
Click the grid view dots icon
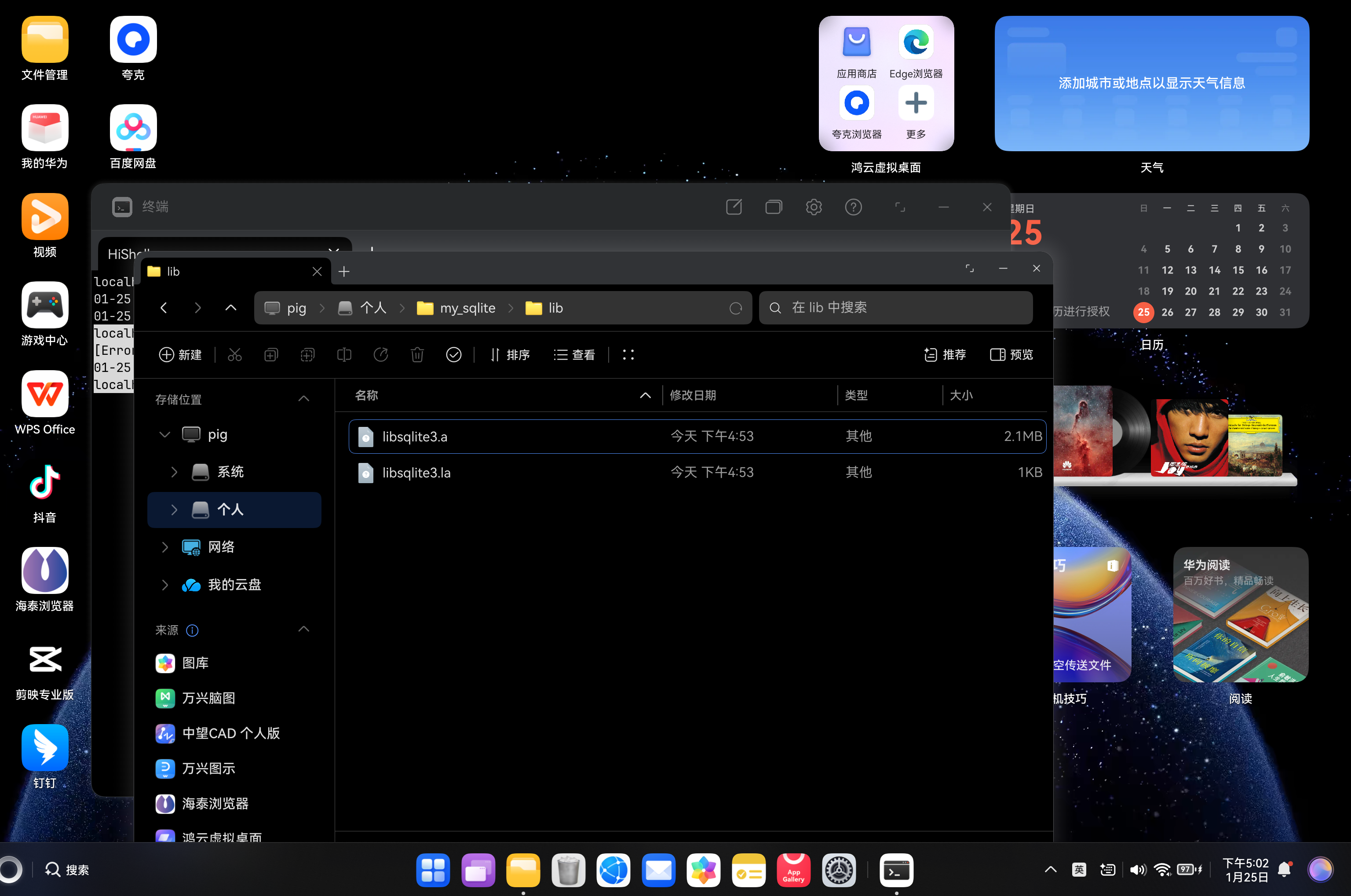click(x=628, y=355)
